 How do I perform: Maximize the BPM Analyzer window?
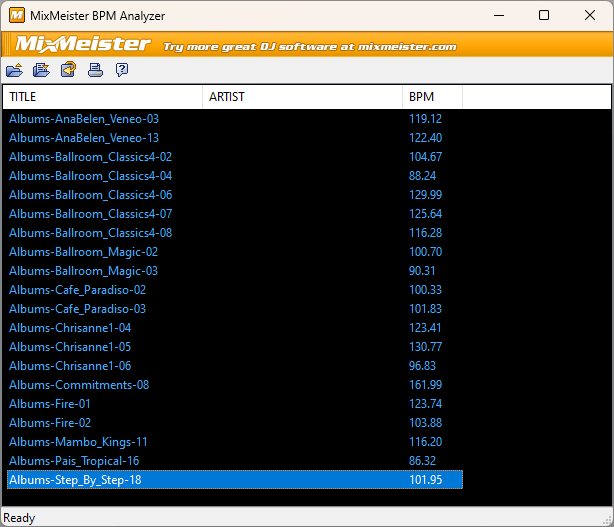pos(544,16)
